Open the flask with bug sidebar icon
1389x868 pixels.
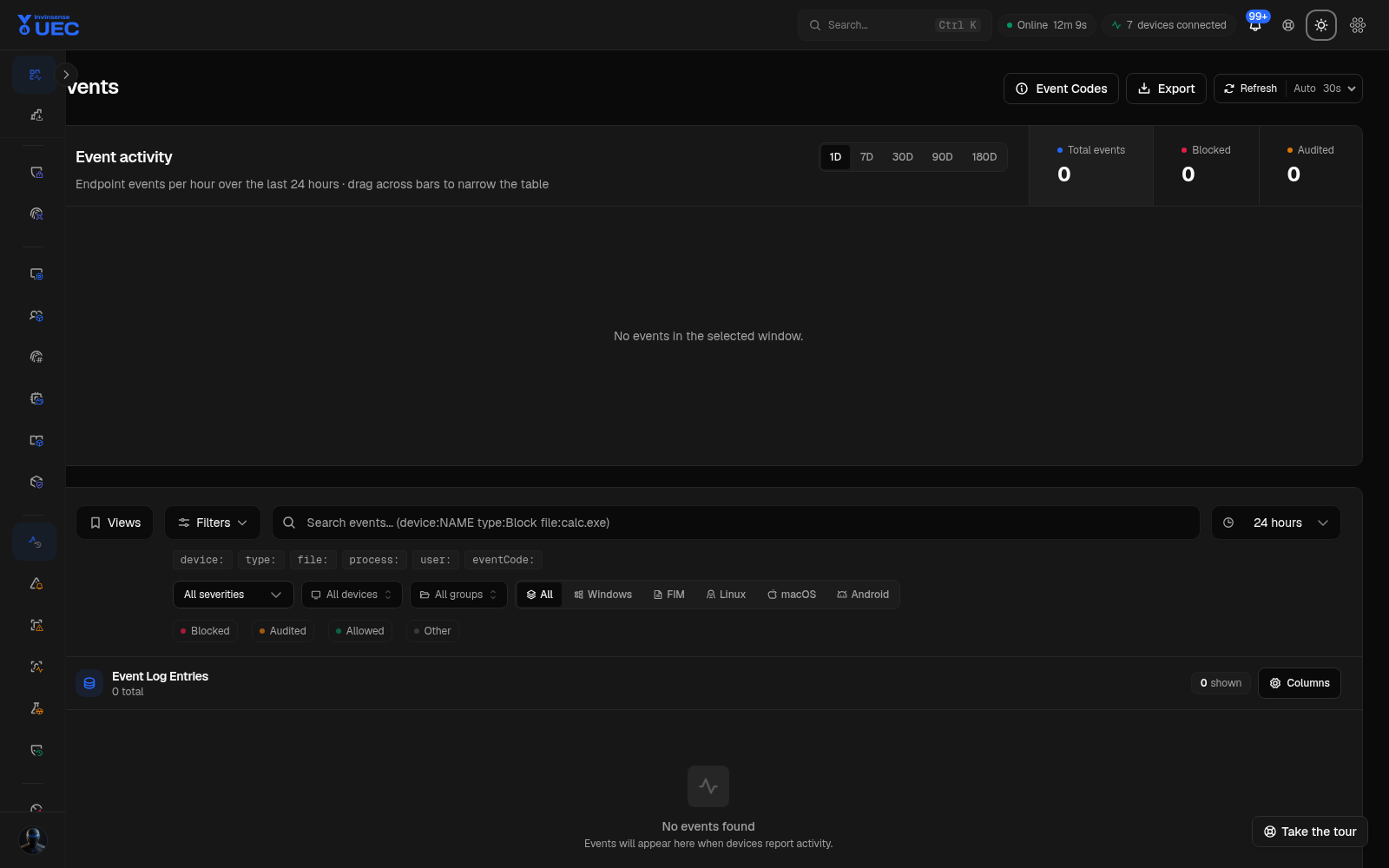click(x=36, y=708)
